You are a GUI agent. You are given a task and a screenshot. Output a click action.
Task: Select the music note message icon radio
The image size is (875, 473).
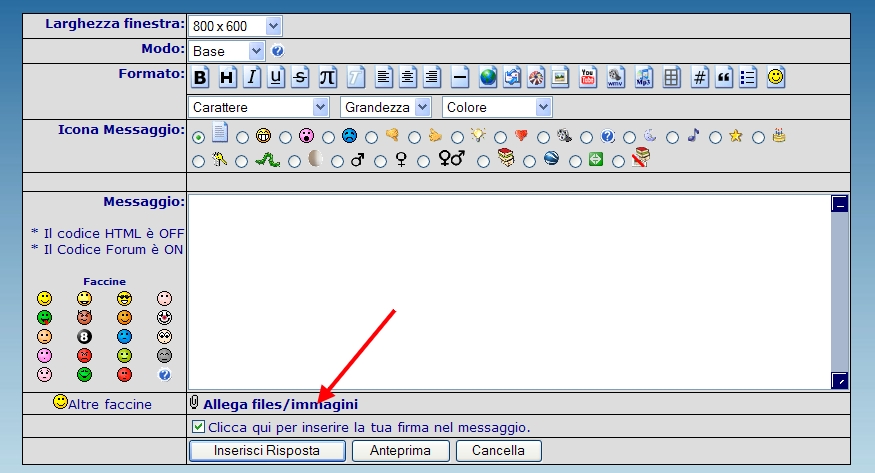[672, 137]
